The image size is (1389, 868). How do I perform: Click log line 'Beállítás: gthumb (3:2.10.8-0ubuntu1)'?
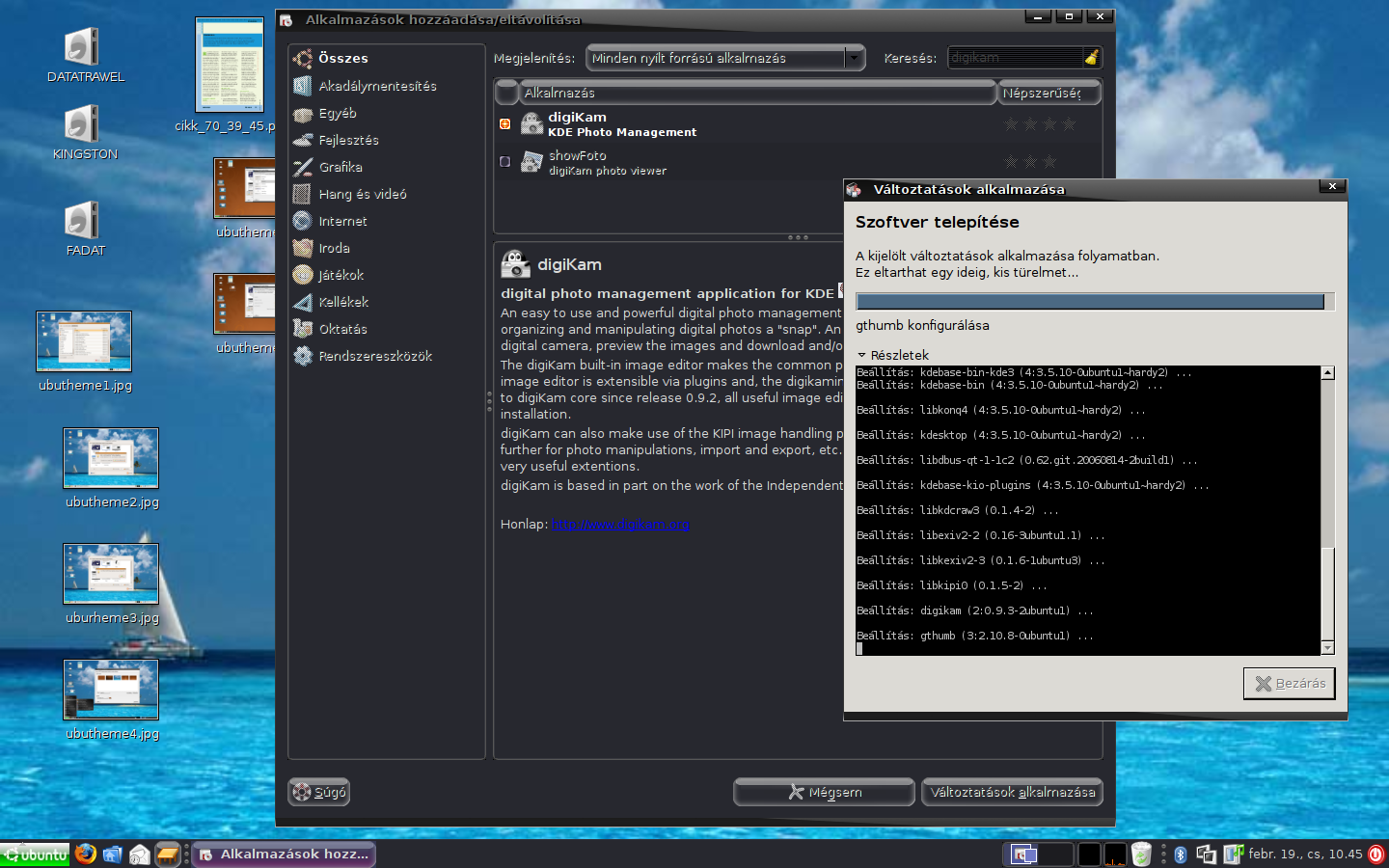click(x=975, y=636)
